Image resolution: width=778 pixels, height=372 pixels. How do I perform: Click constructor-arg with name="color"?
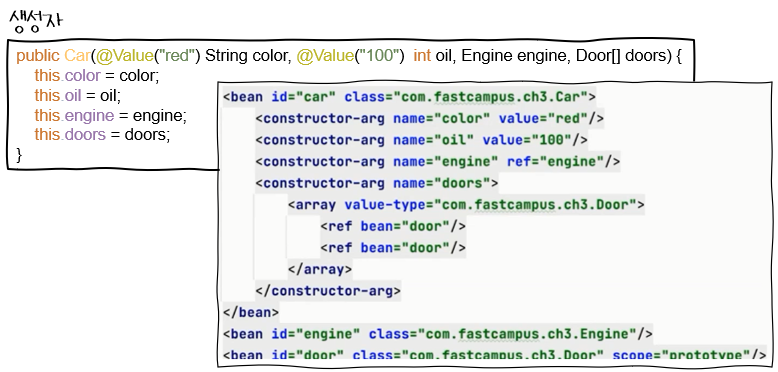point(430,119)
